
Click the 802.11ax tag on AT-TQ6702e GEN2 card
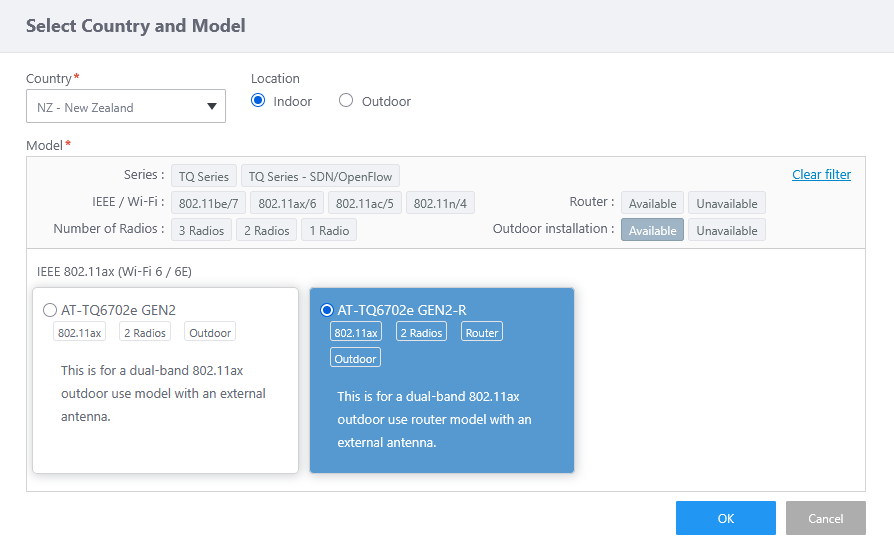point(80,332)
